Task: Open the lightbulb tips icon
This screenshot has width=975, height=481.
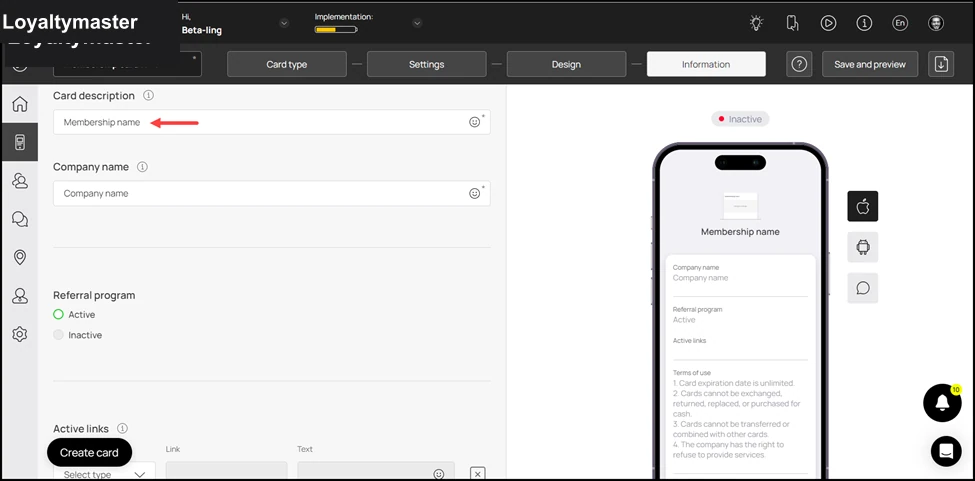Action: click(756, 24)
